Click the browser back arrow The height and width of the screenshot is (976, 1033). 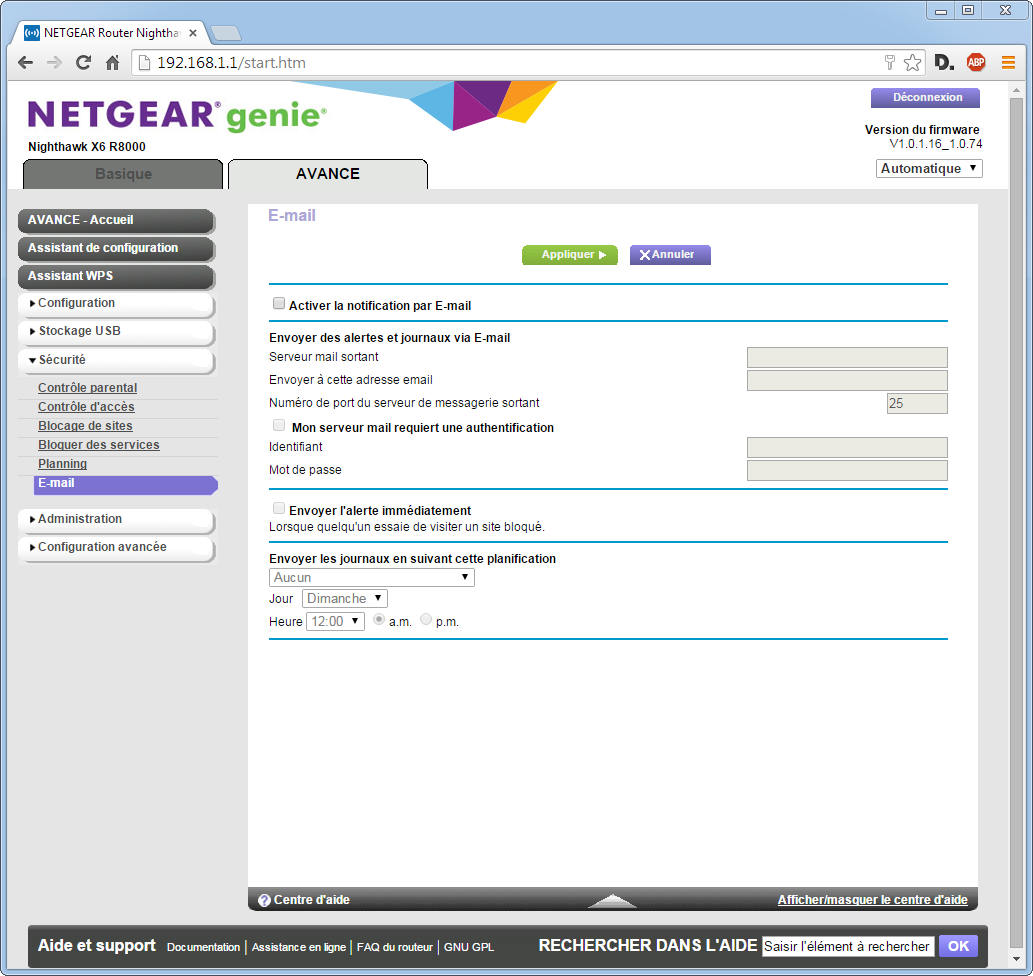26,63
